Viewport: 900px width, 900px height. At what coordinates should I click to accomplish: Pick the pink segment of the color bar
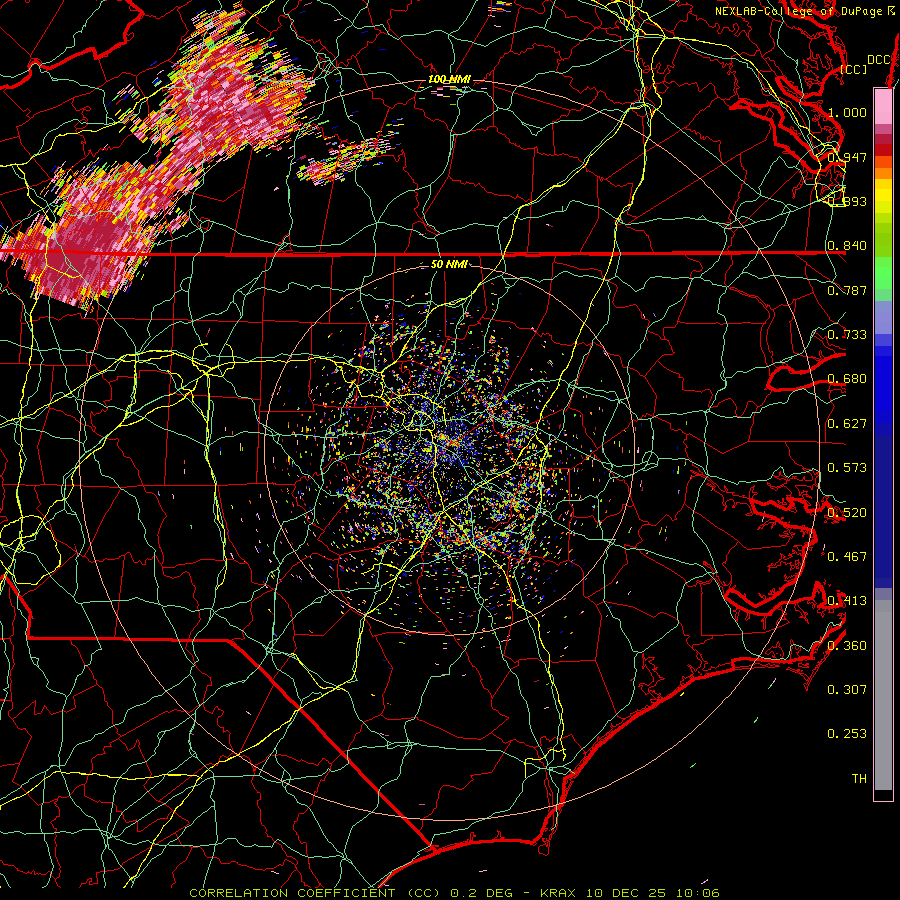point(883,106)
